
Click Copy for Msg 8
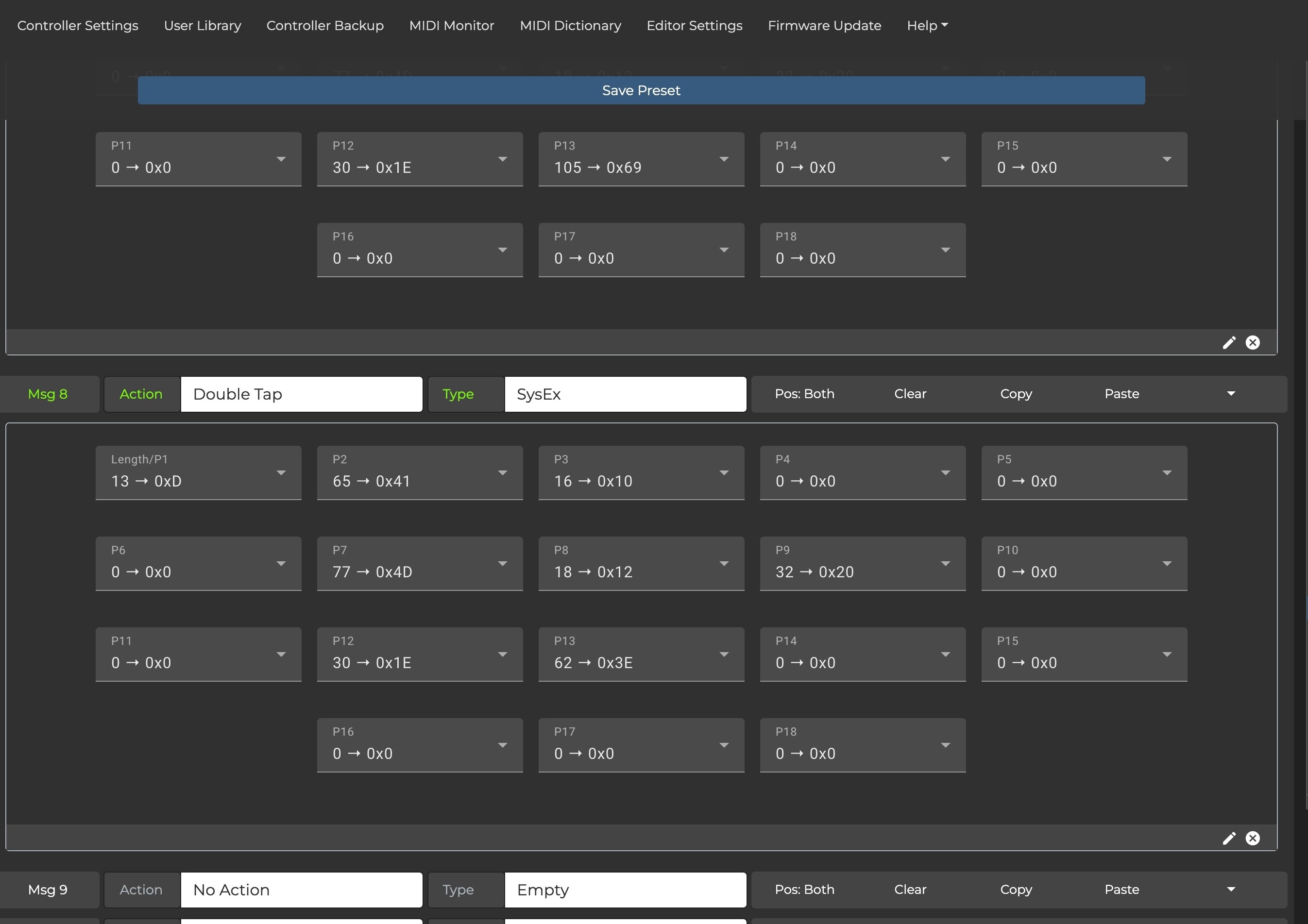(1016, 394)
